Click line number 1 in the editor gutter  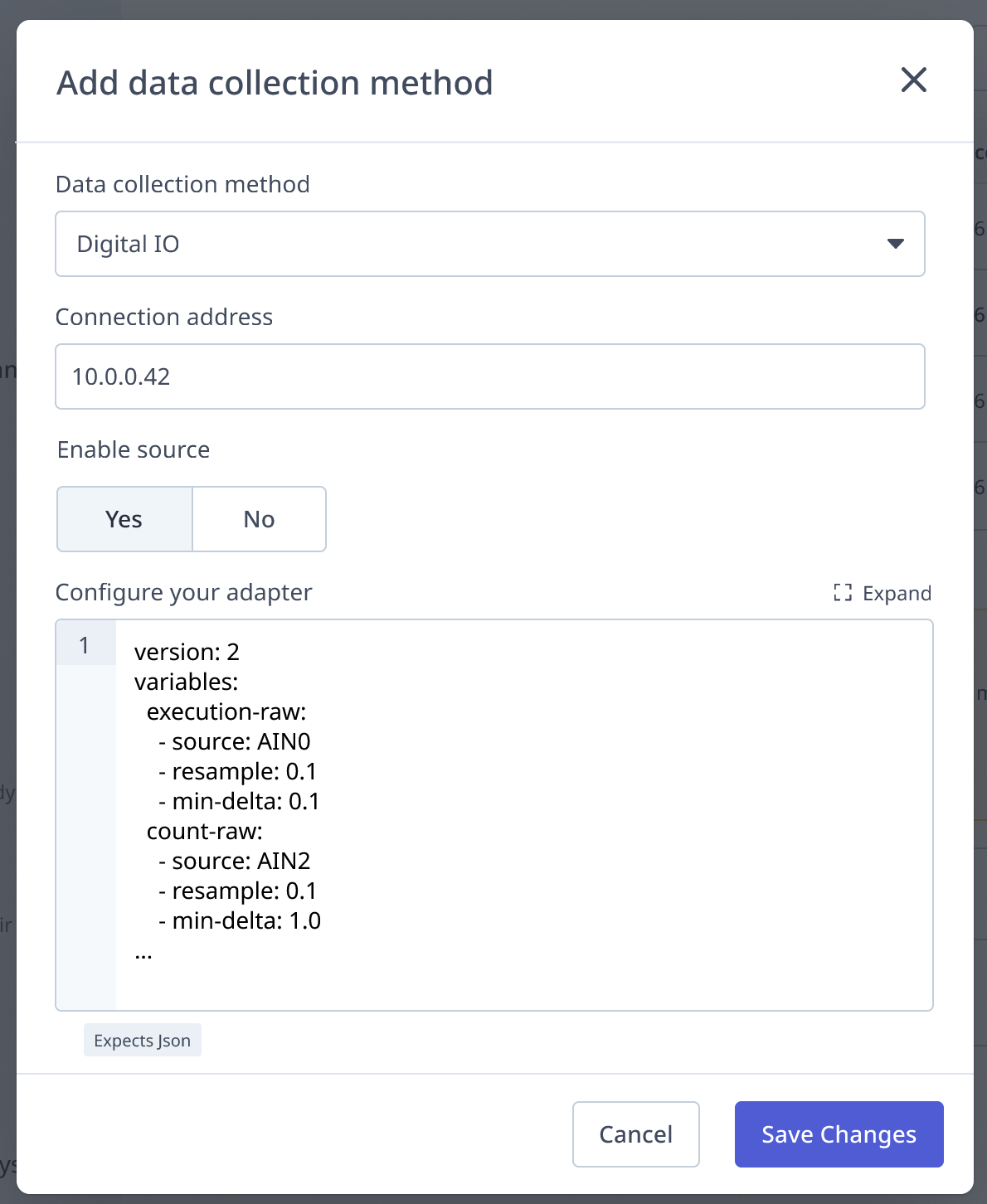pyautogui.click(x=85, y=644)
